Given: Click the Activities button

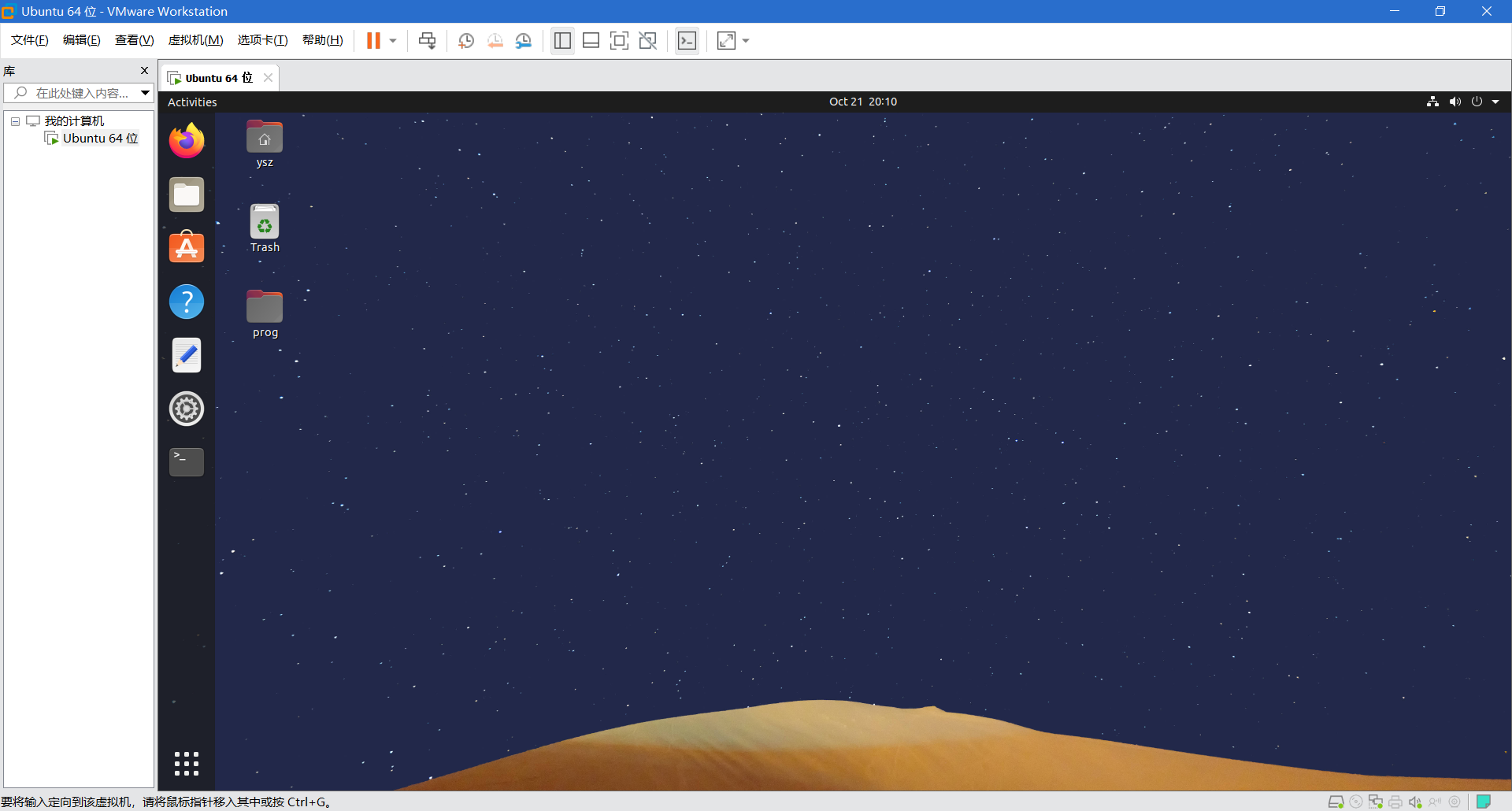Looking at the screenshot, I should [x=191, y=102].
